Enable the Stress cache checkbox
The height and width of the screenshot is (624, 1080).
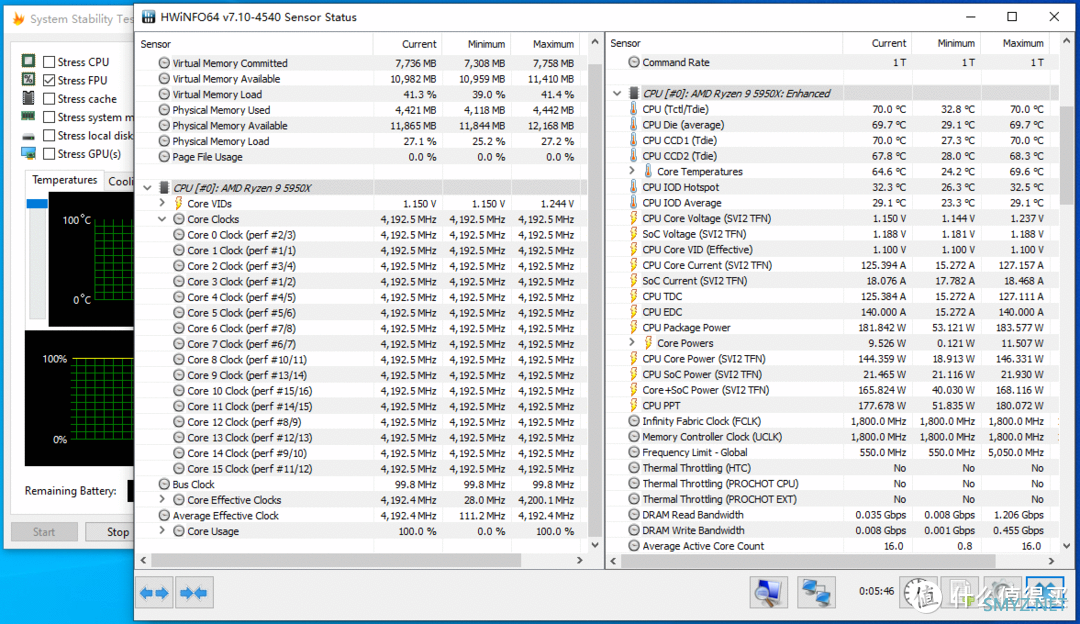[x=49, y=98]
